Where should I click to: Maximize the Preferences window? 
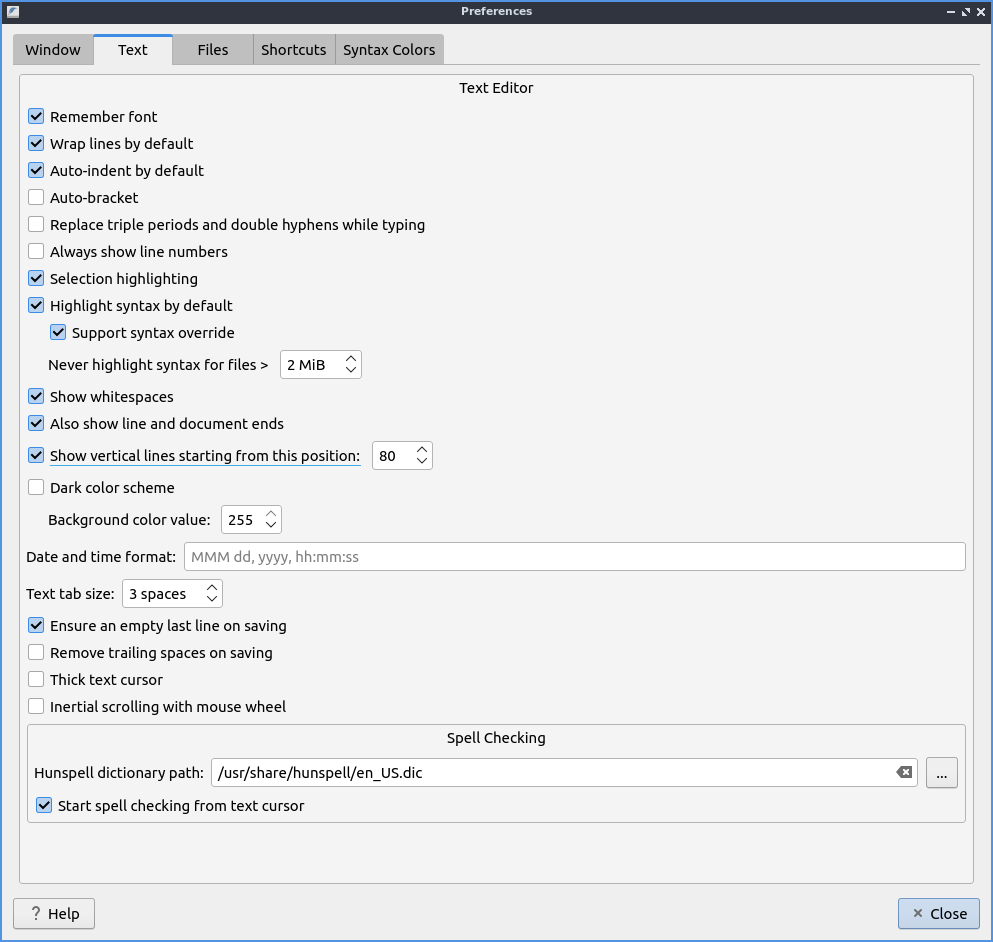[x=966, y=12]
